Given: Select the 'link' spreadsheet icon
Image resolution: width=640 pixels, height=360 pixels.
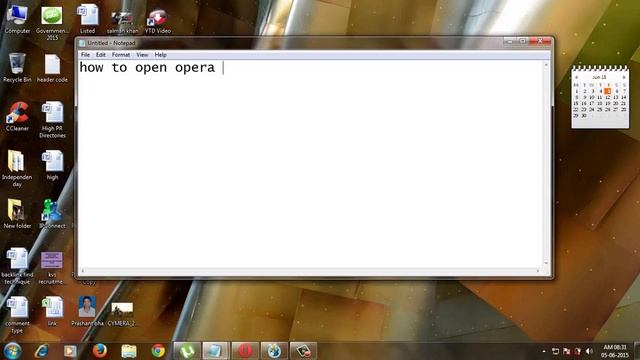Looking at the screenshot, I should pos(52,311).
